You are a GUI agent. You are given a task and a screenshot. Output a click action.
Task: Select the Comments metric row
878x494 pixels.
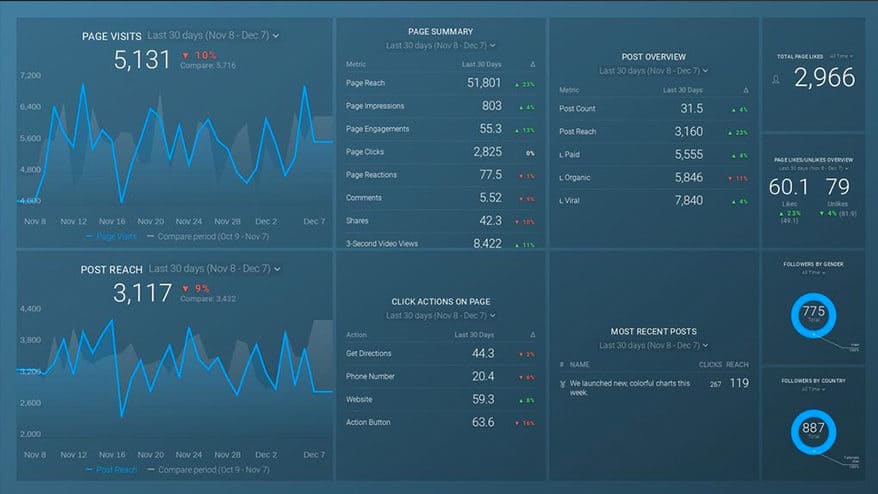(x=440, y=198)
